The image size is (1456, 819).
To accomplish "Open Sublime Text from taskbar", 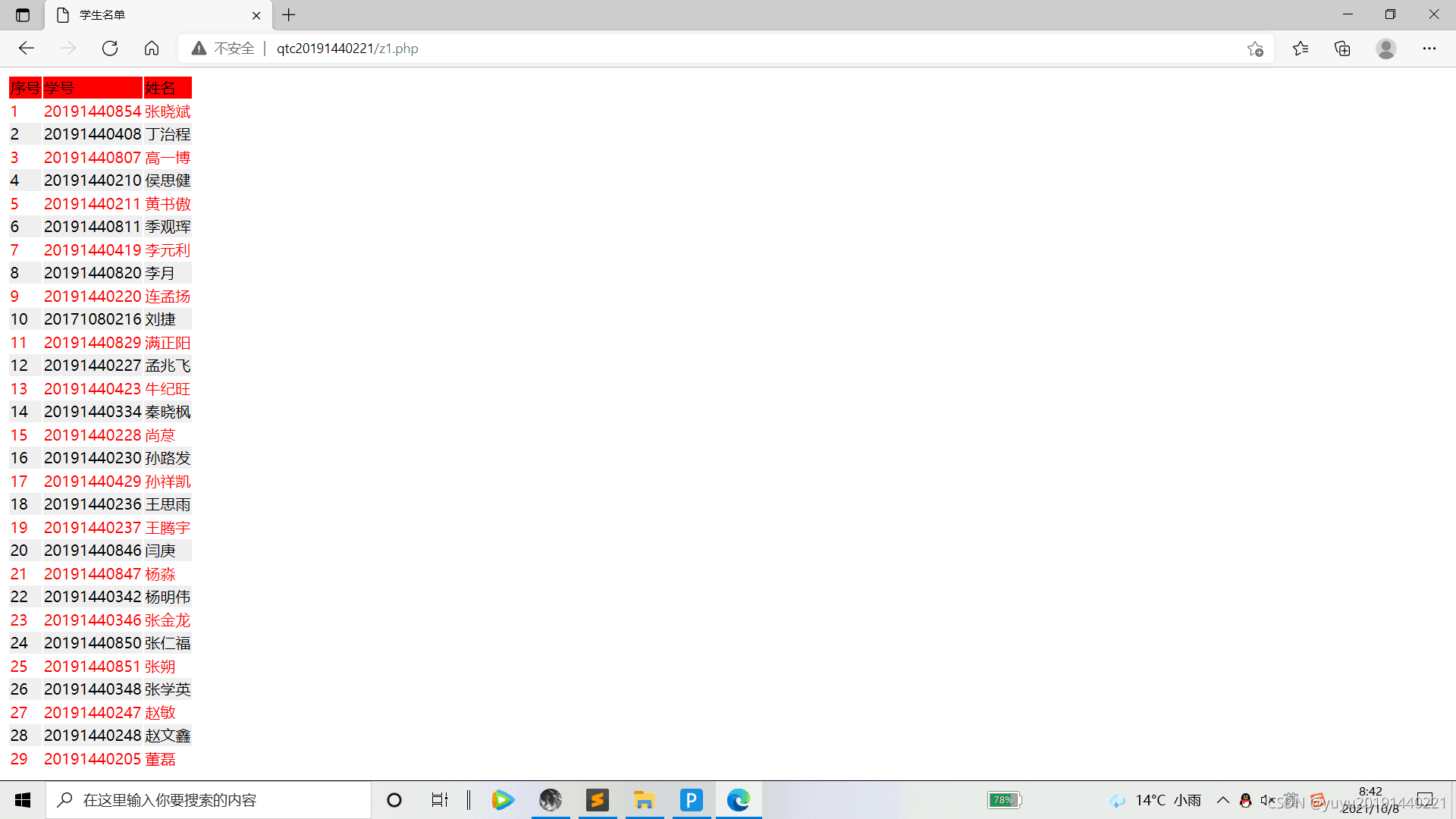I will tap(598, 800).
